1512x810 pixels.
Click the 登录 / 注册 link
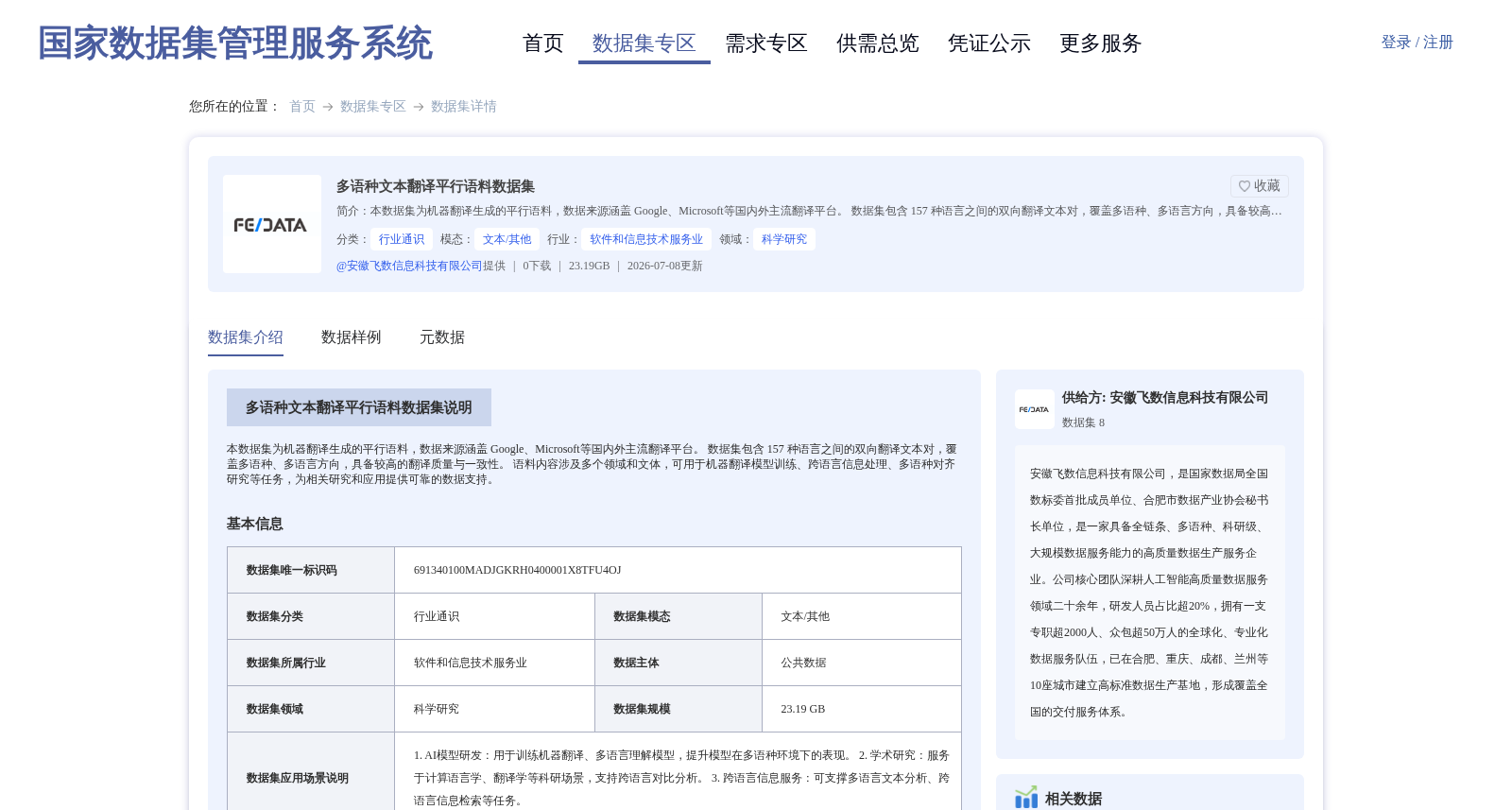[1417, 43]
